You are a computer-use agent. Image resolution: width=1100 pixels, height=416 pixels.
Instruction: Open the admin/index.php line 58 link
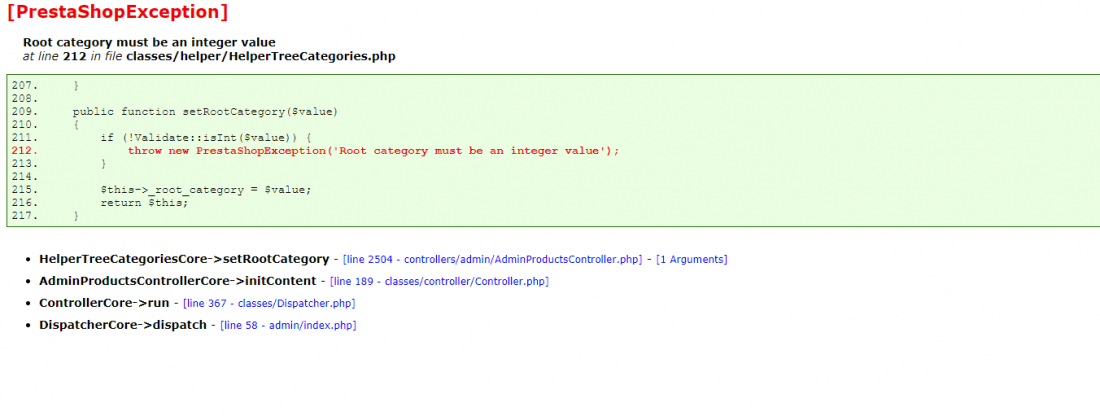[x=288, y=326]
